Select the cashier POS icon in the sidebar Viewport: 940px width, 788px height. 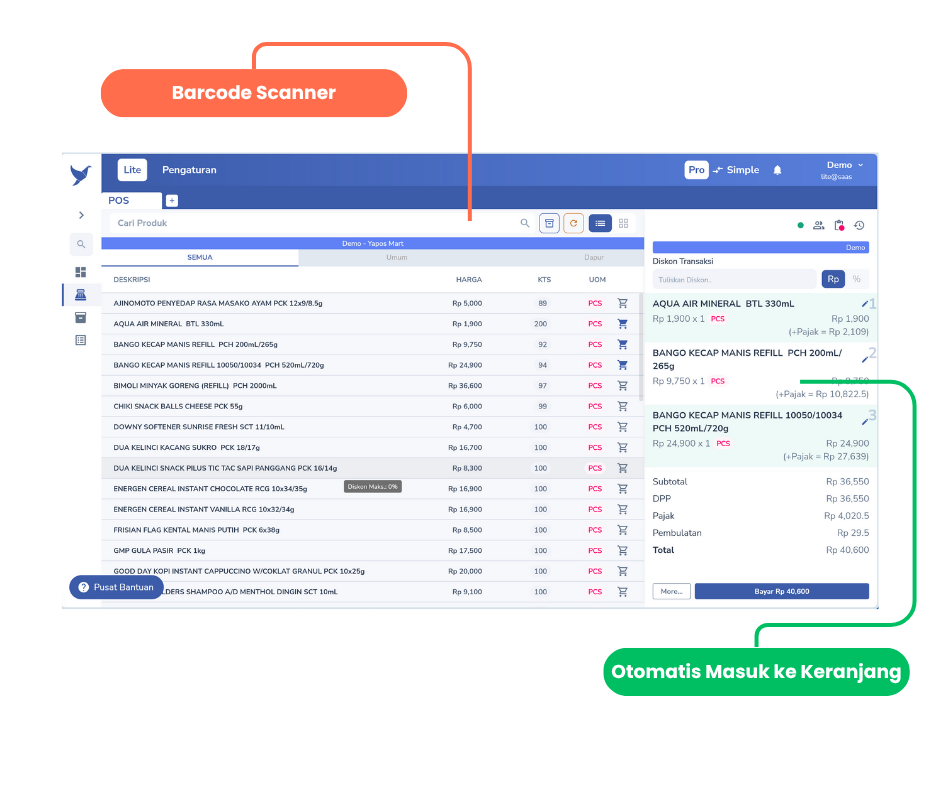click(x=81, y=294)
